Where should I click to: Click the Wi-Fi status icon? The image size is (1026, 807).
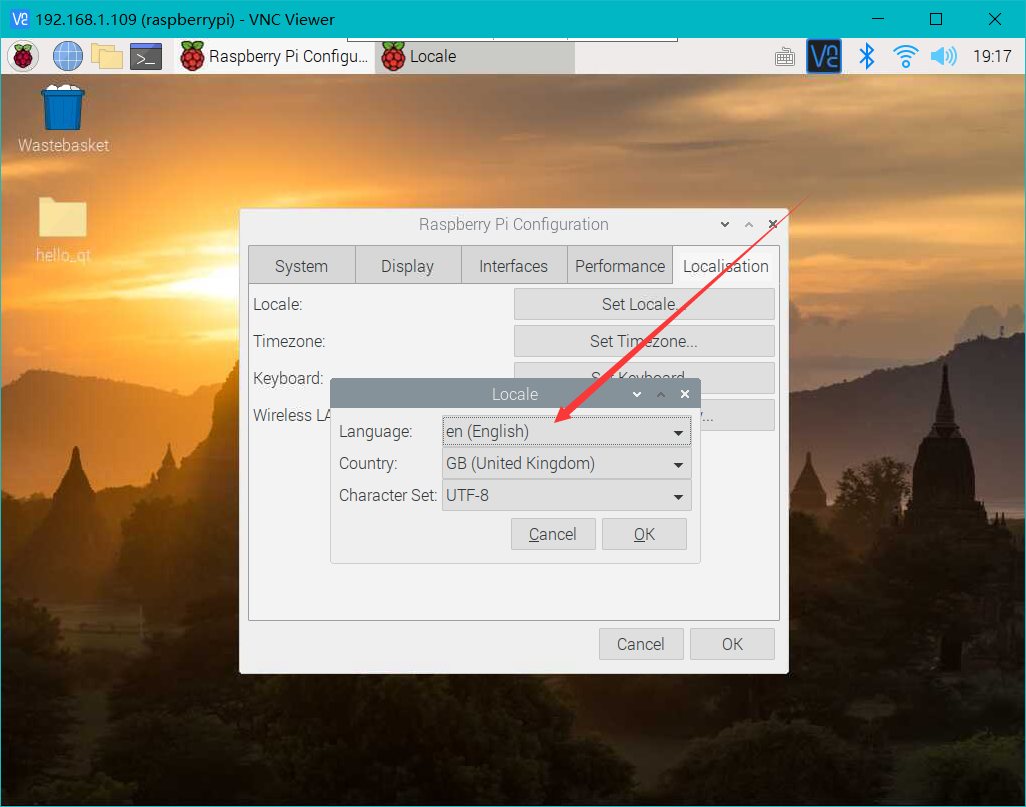905,56
